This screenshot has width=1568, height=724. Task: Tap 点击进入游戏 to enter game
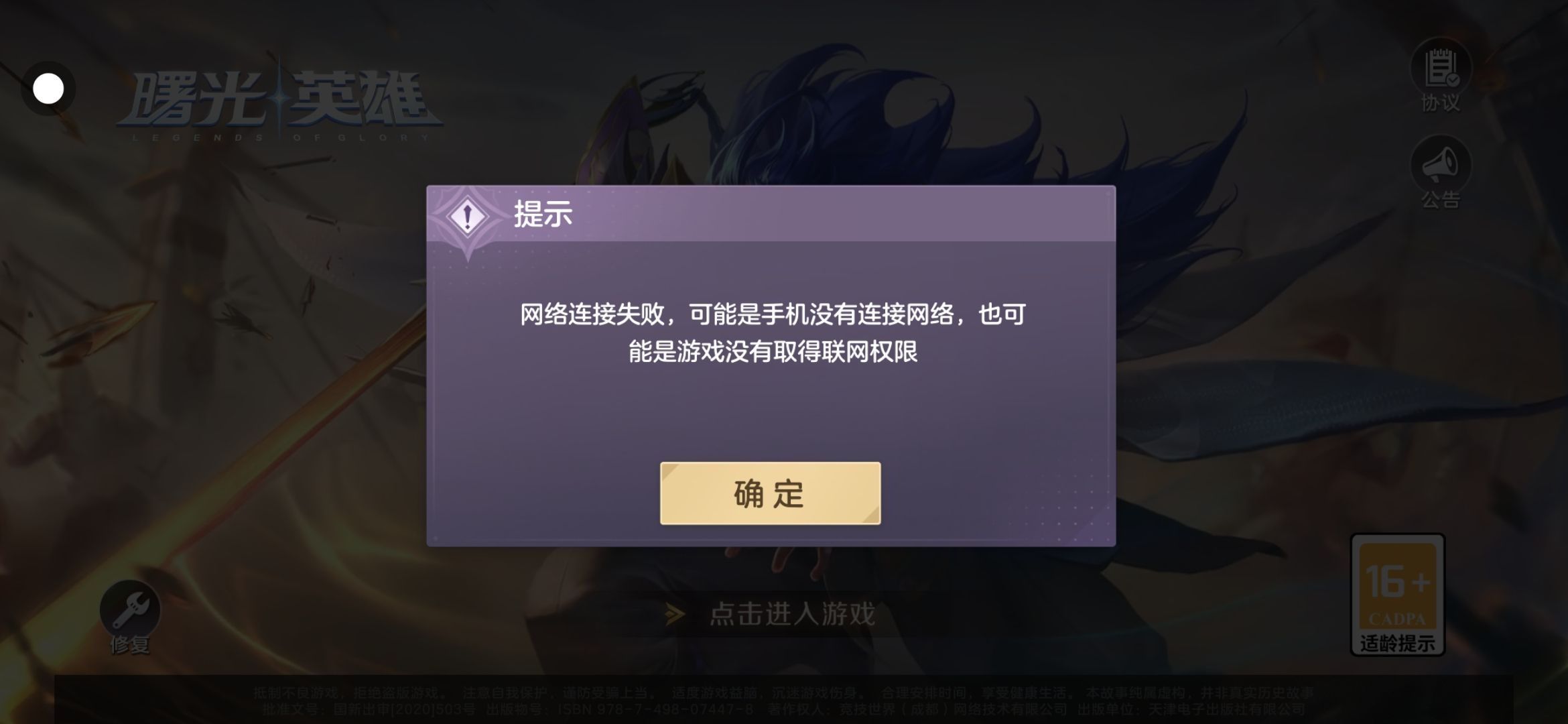point(793,614)
